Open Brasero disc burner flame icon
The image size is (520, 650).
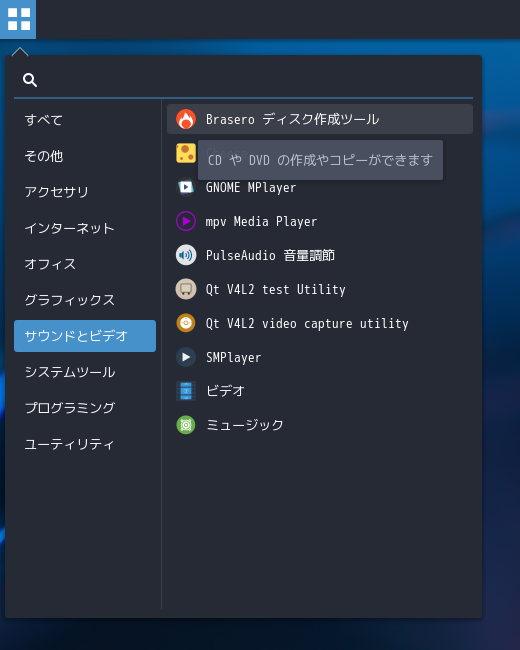pyautogui.click(x=186, y=119)
